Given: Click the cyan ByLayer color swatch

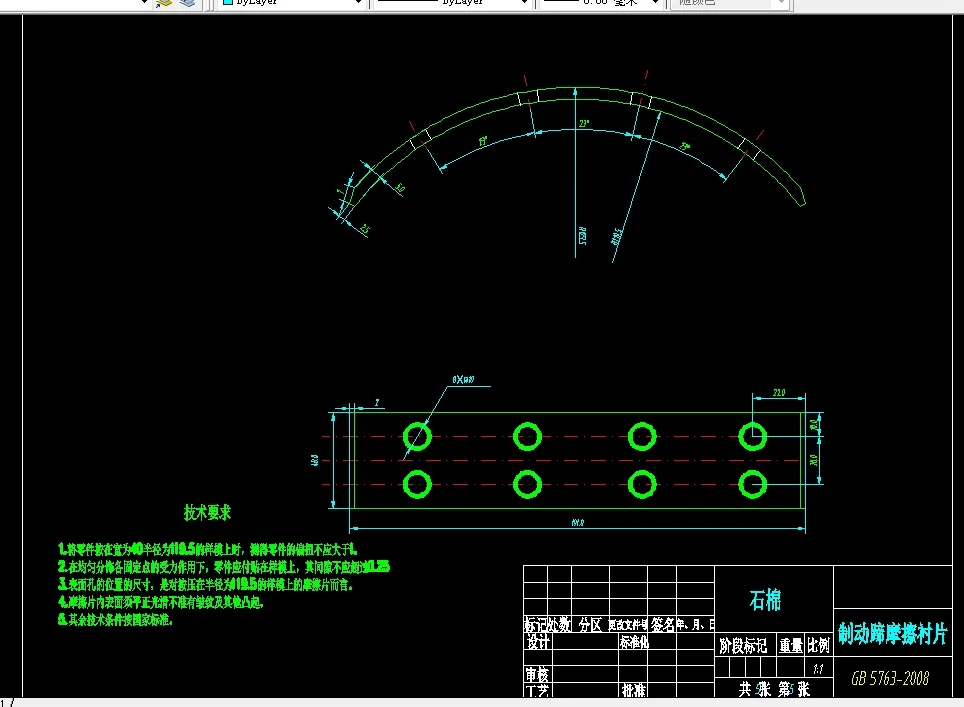Looking at the screenshot, I should 228,2.
